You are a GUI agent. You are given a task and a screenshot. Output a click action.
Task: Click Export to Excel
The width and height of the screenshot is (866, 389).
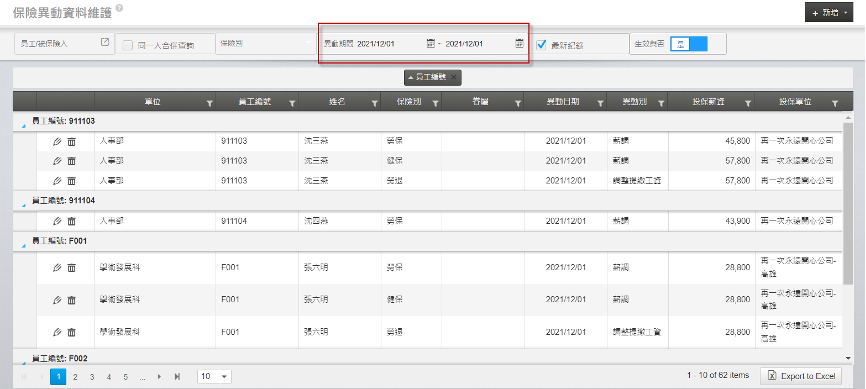pyautogui.click(x=801, y=376)
